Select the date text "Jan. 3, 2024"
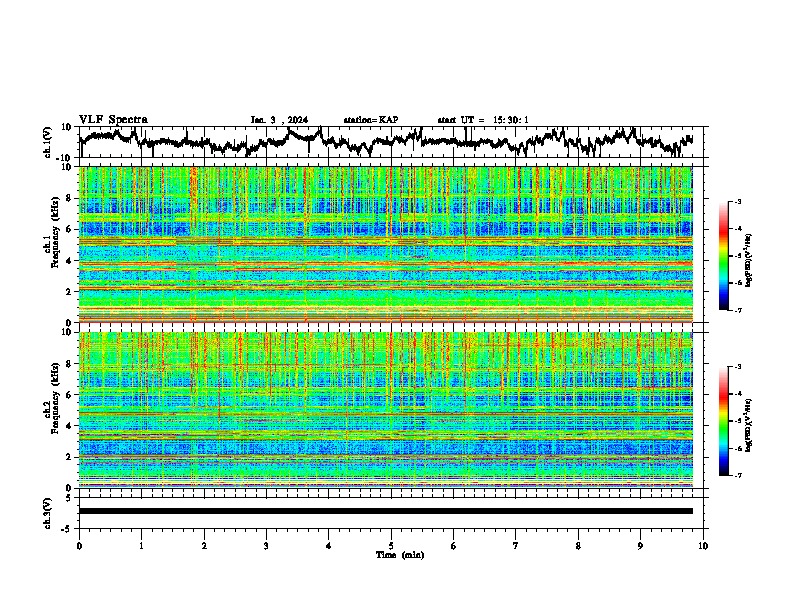Screen dimensions: 792x612 coord(279,120)
